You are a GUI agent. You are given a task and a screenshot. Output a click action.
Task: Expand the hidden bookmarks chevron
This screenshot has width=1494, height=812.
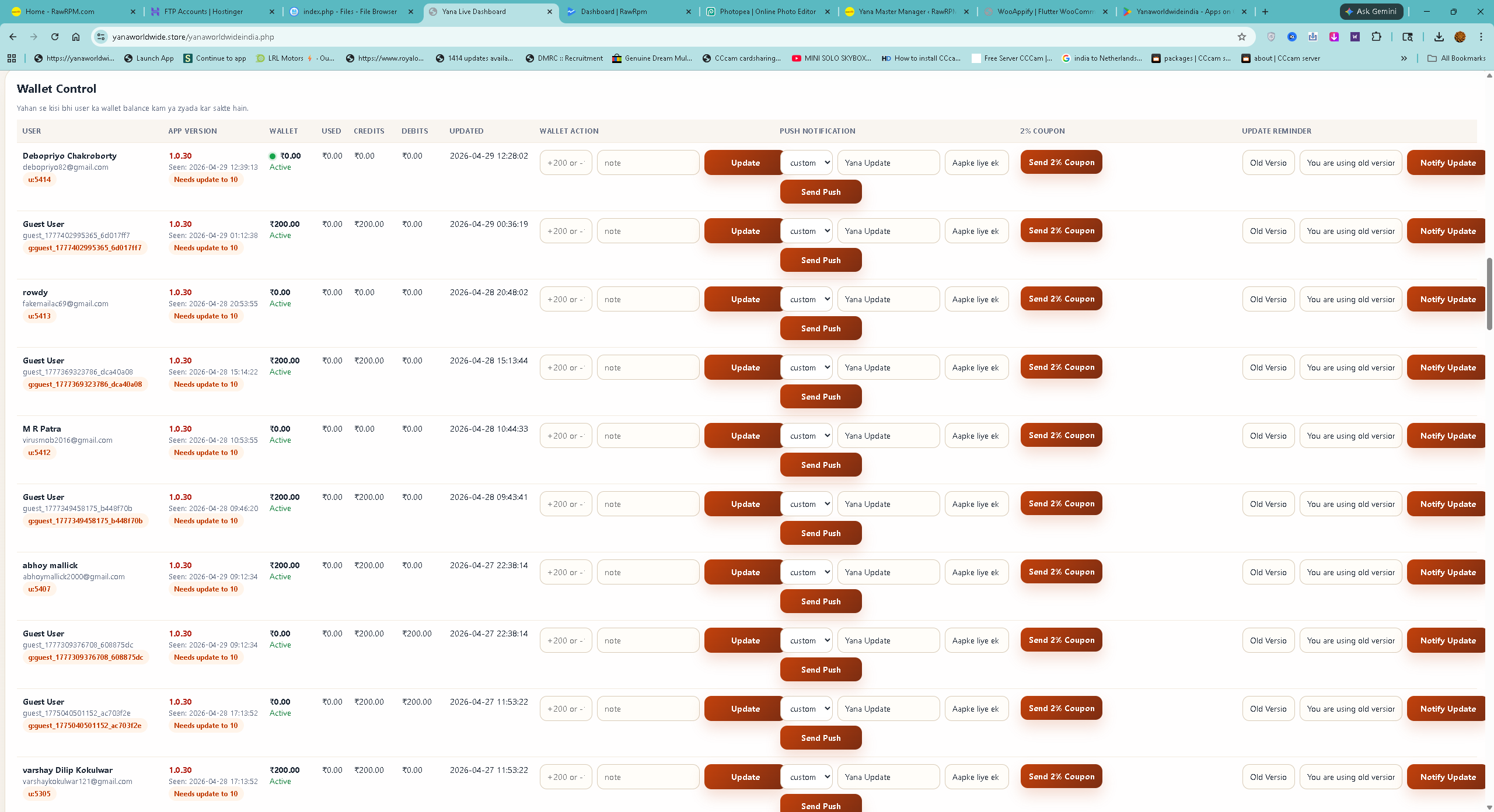coord(1404,58)
